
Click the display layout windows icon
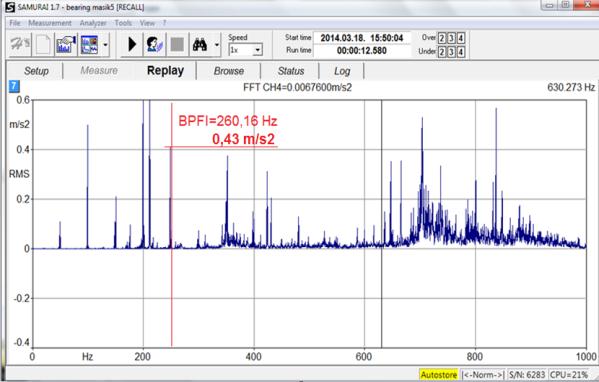[89, 45]
